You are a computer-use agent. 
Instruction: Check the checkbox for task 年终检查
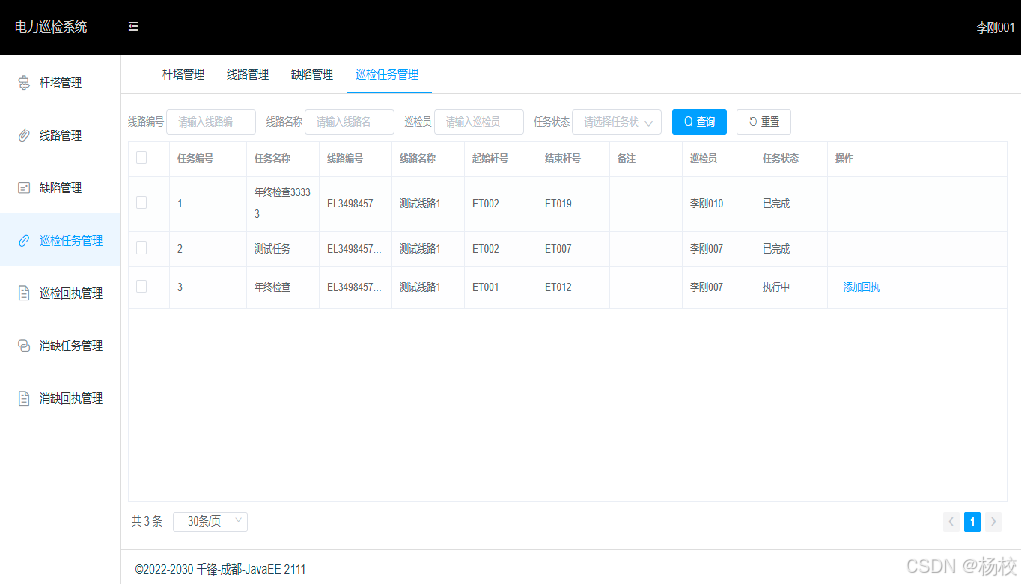pos(141,288)
